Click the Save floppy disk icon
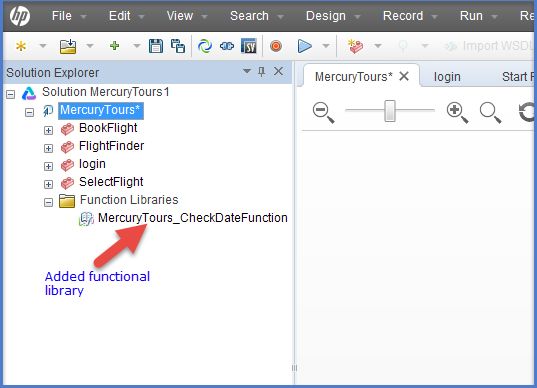Image resolution: width=537 pixels, height=388 pixels. [x=156, y=46]
